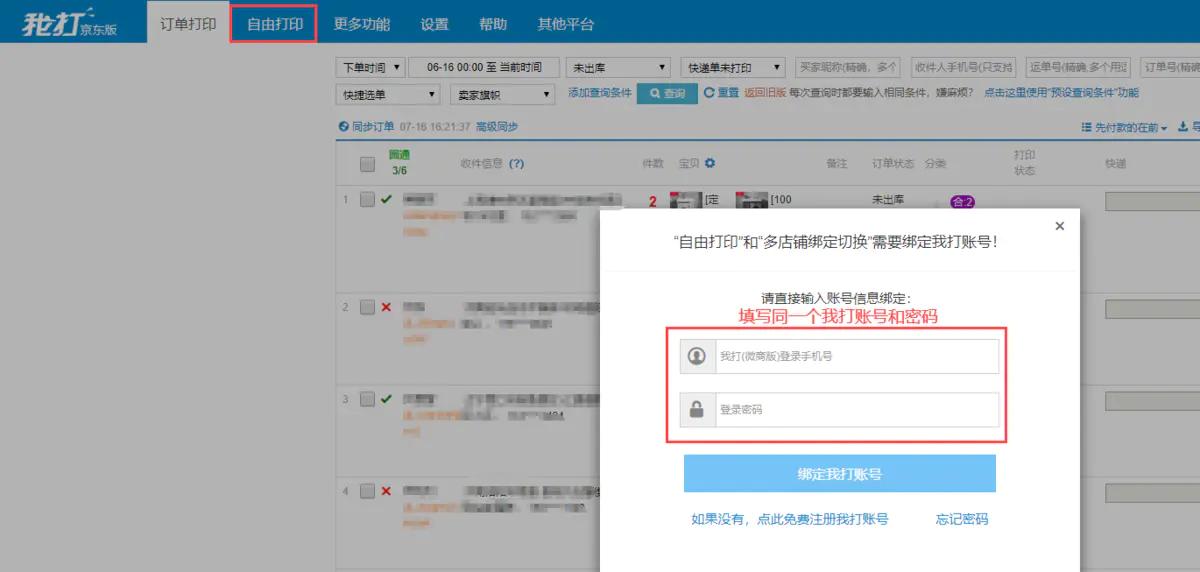Click 如果没有，点此免费注册我打账号 link

tap(790, 519)
